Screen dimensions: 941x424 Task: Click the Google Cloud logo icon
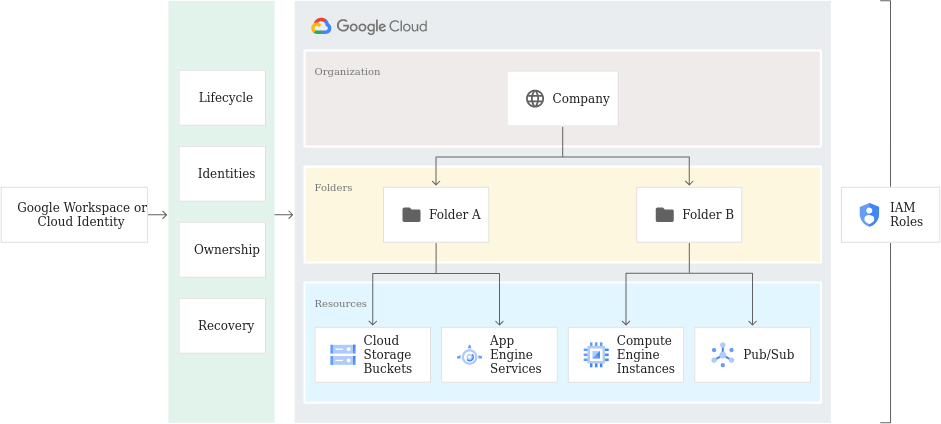[321, 26]
